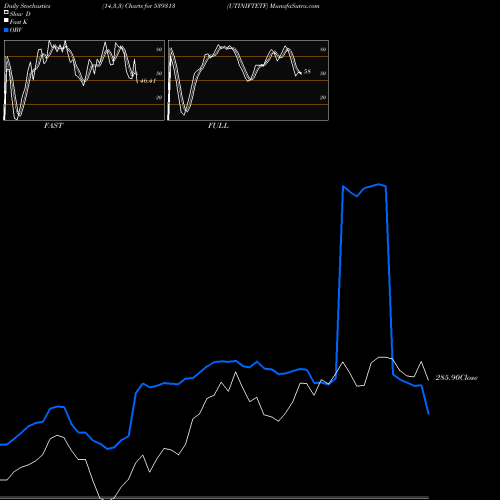Click the '(14,3,3) Charts for' header text

coord(127,6)
